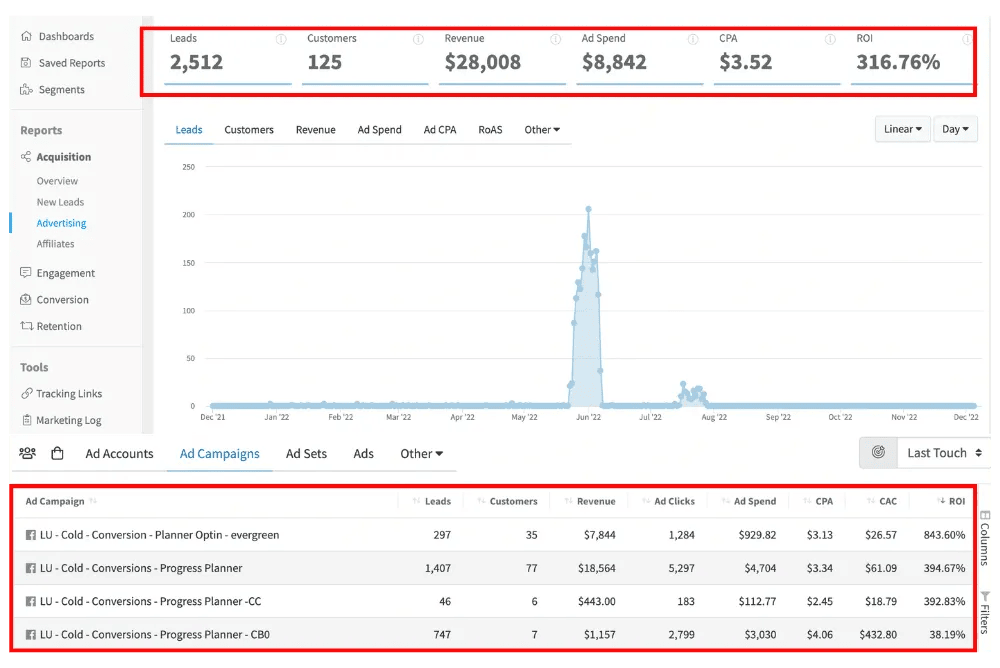Sort table by ROI column arrow

tap(941, 501)
